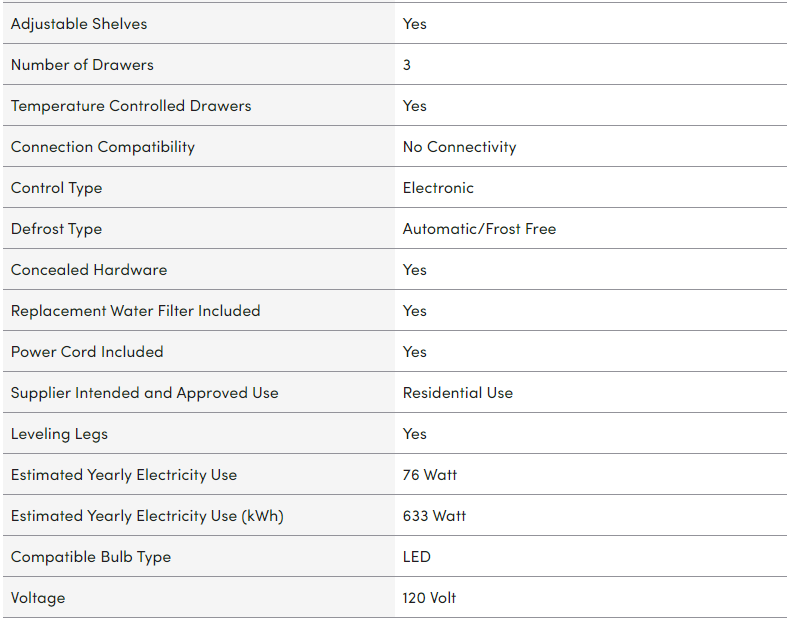Select the Number of Drawers label

[82, 64]
